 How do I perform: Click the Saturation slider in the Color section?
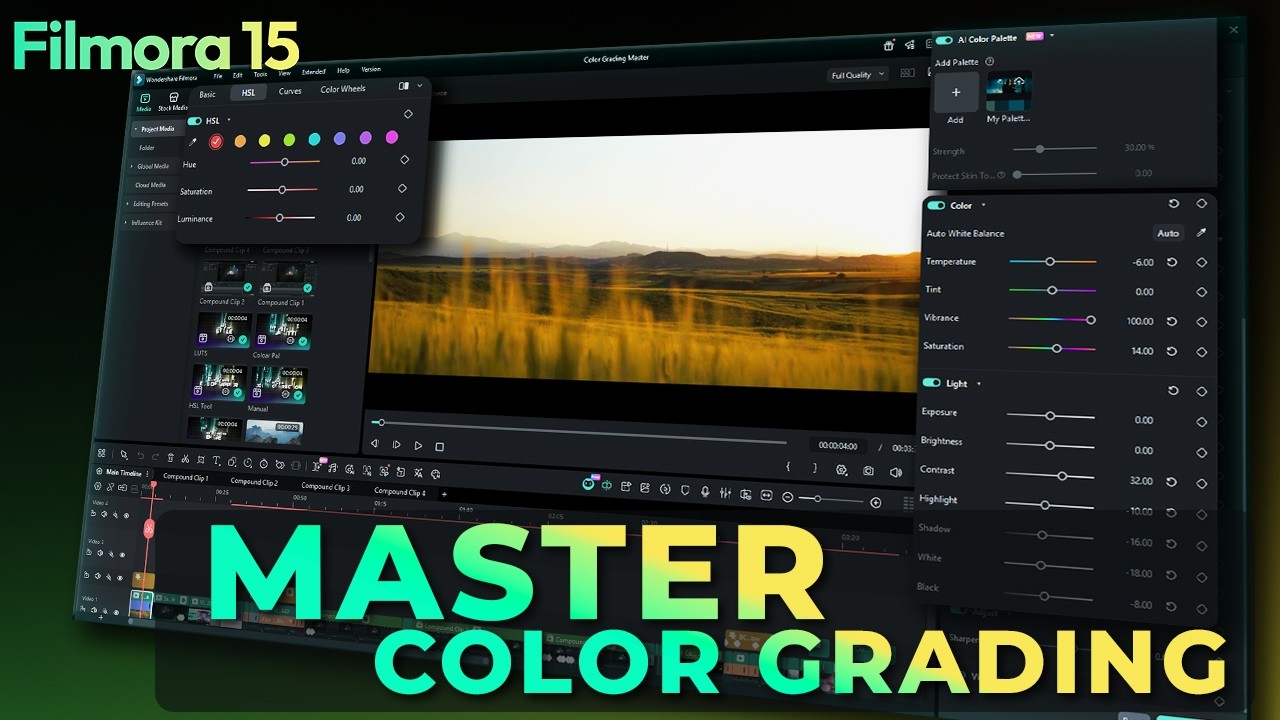(1051, 348)
